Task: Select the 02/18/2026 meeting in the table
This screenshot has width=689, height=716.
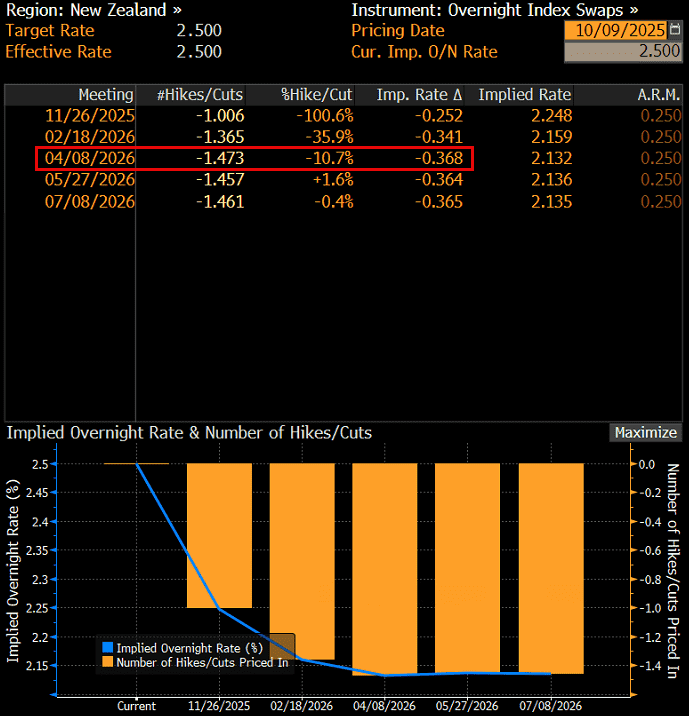Action: coord(90,137)
